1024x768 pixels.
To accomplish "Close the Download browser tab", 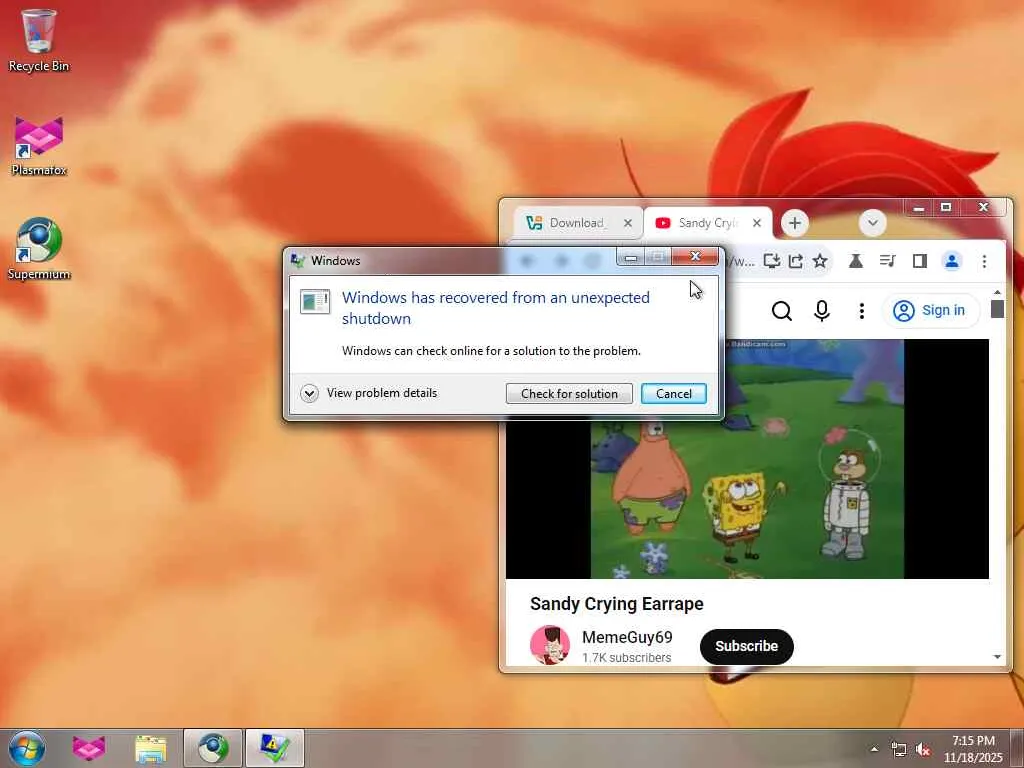I will [x=628, y=223].
